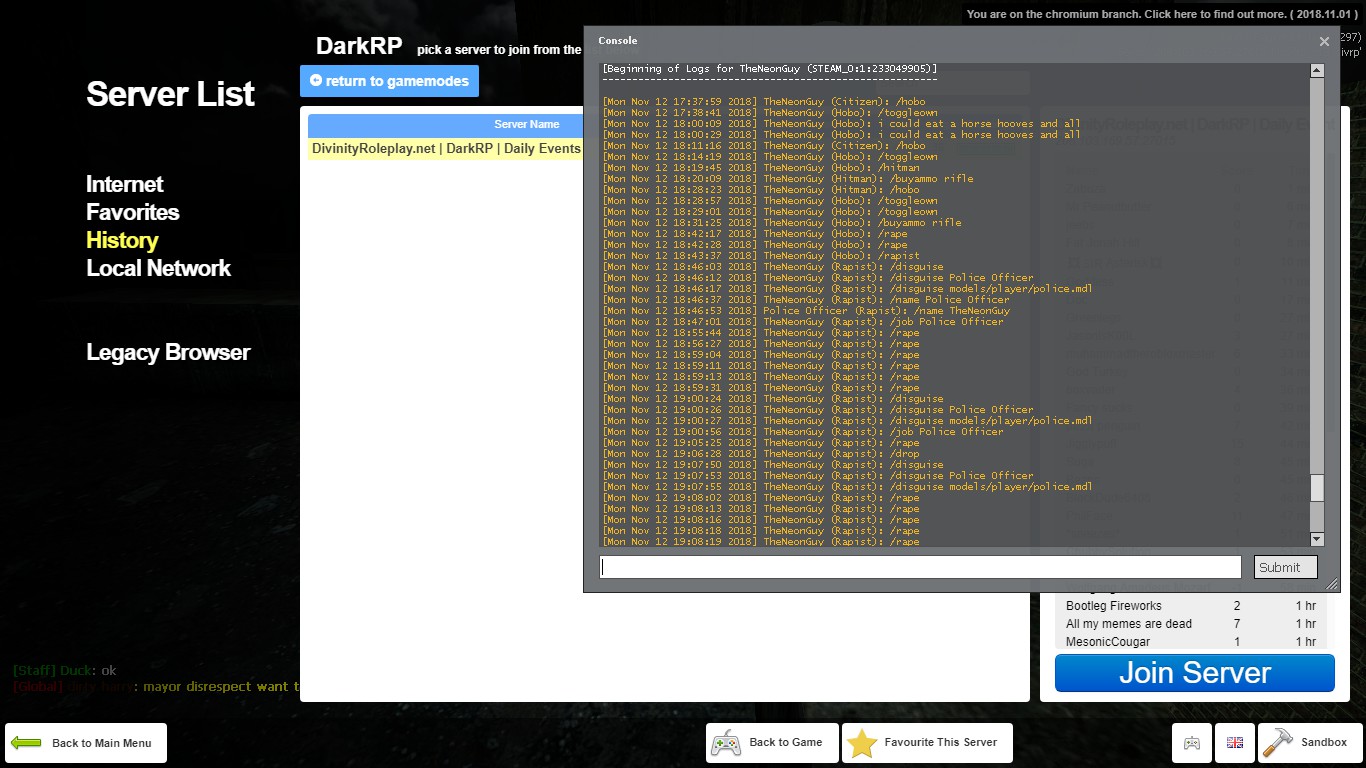The image size is (1366, 768).
Task: Click the Back to Main Menu label
Action: click(102, 743)
